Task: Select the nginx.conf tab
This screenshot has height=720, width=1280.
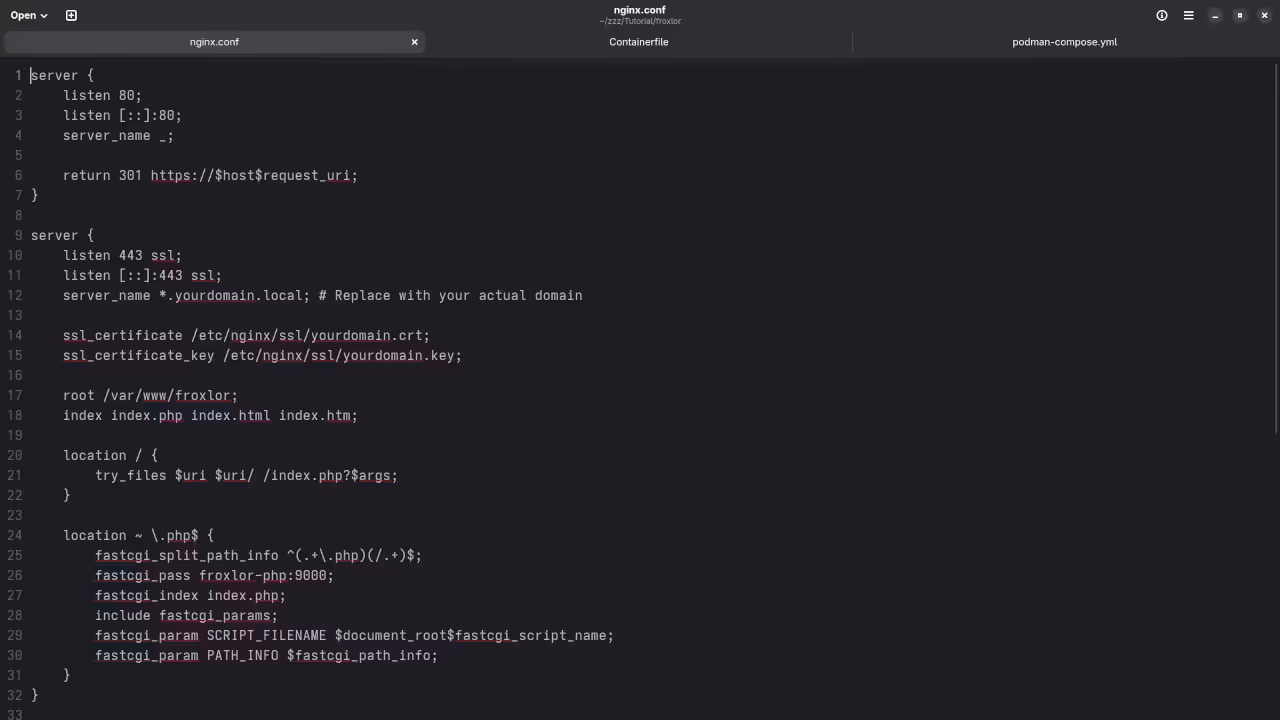Action: tap(214, 42)
